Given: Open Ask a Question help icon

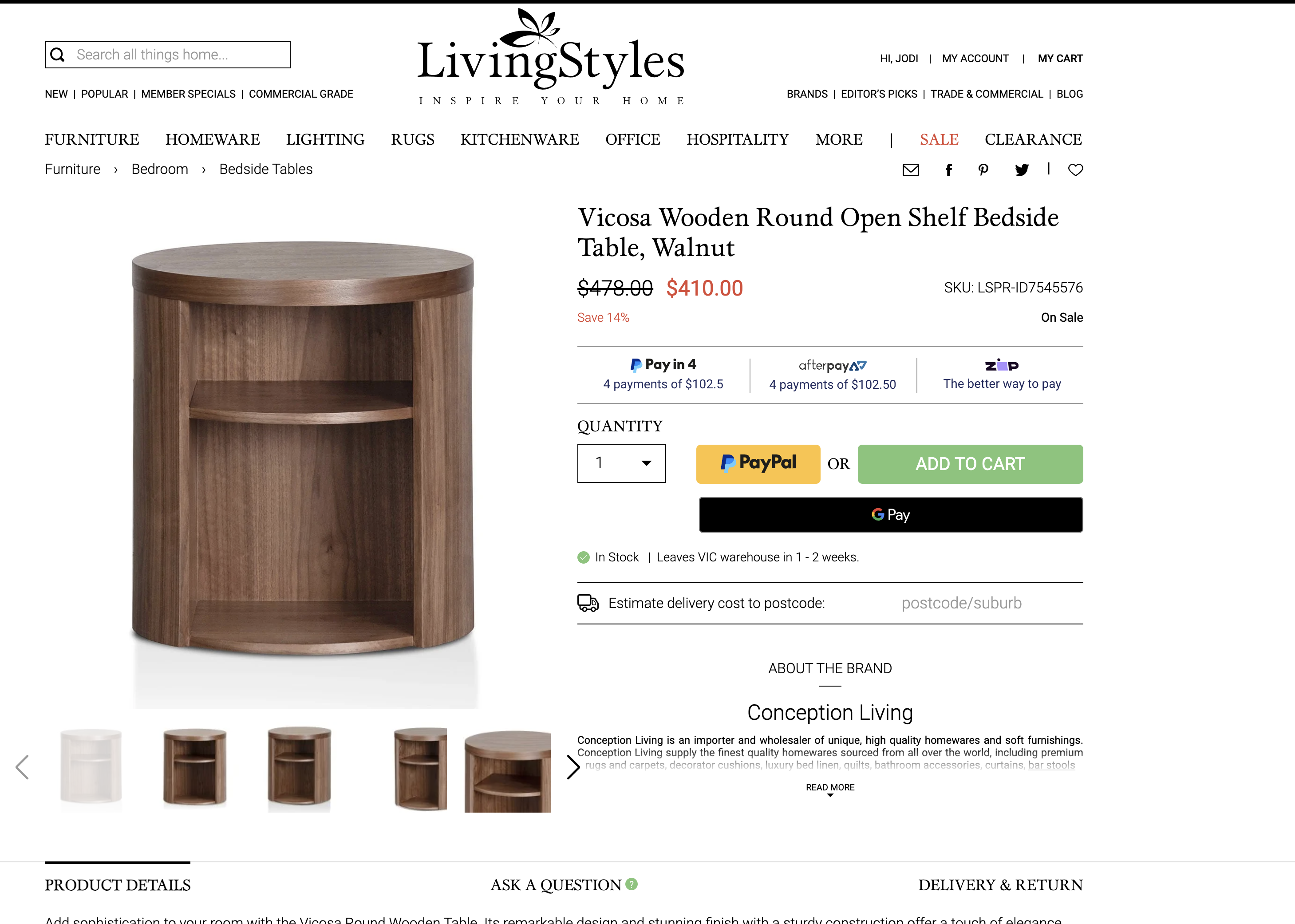Looking at the screenshot, I should tap(632, 884).
